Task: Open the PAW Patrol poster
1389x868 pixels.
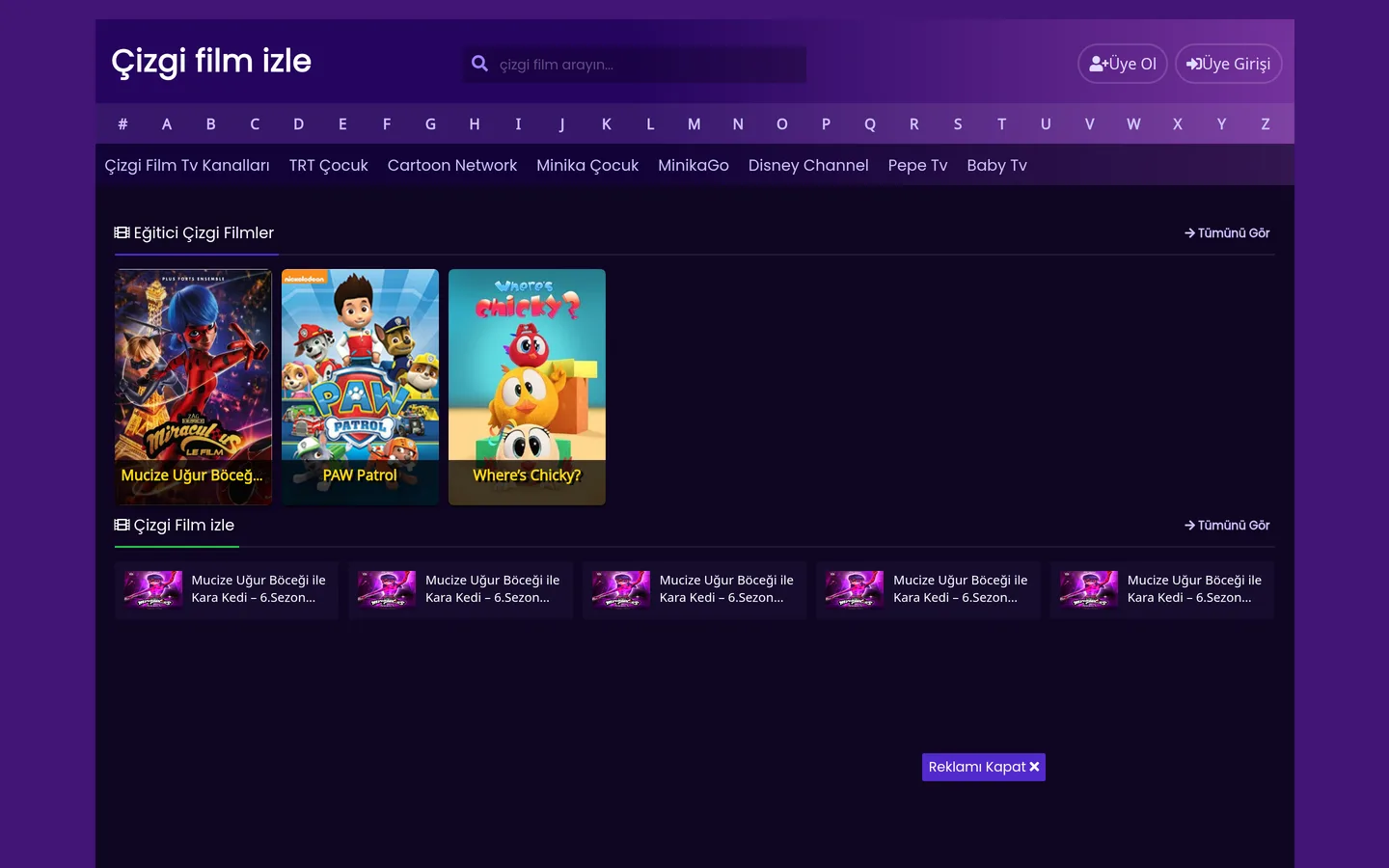Action: pyautogui.click(x=360, y=387)
